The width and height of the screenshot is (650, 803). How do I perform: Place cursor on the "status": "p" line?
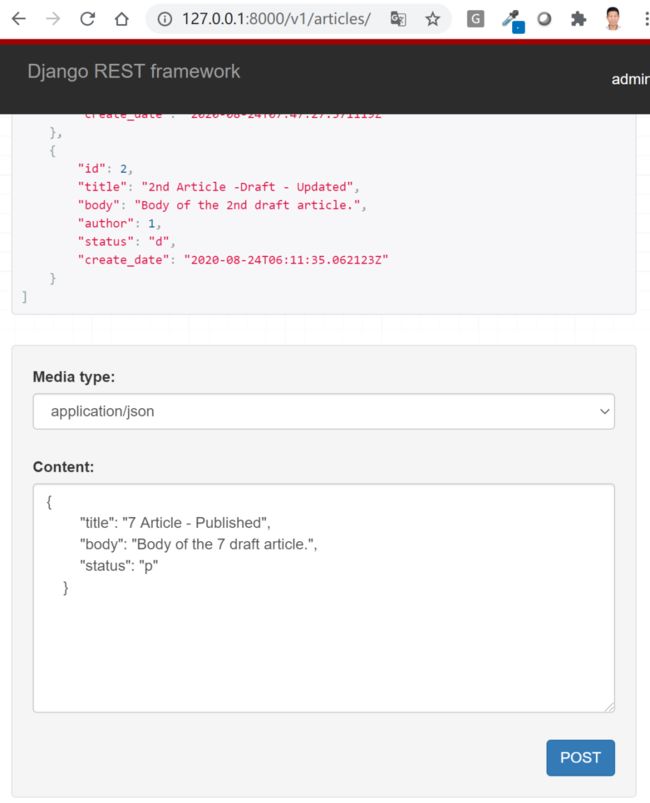click(119, 566)
